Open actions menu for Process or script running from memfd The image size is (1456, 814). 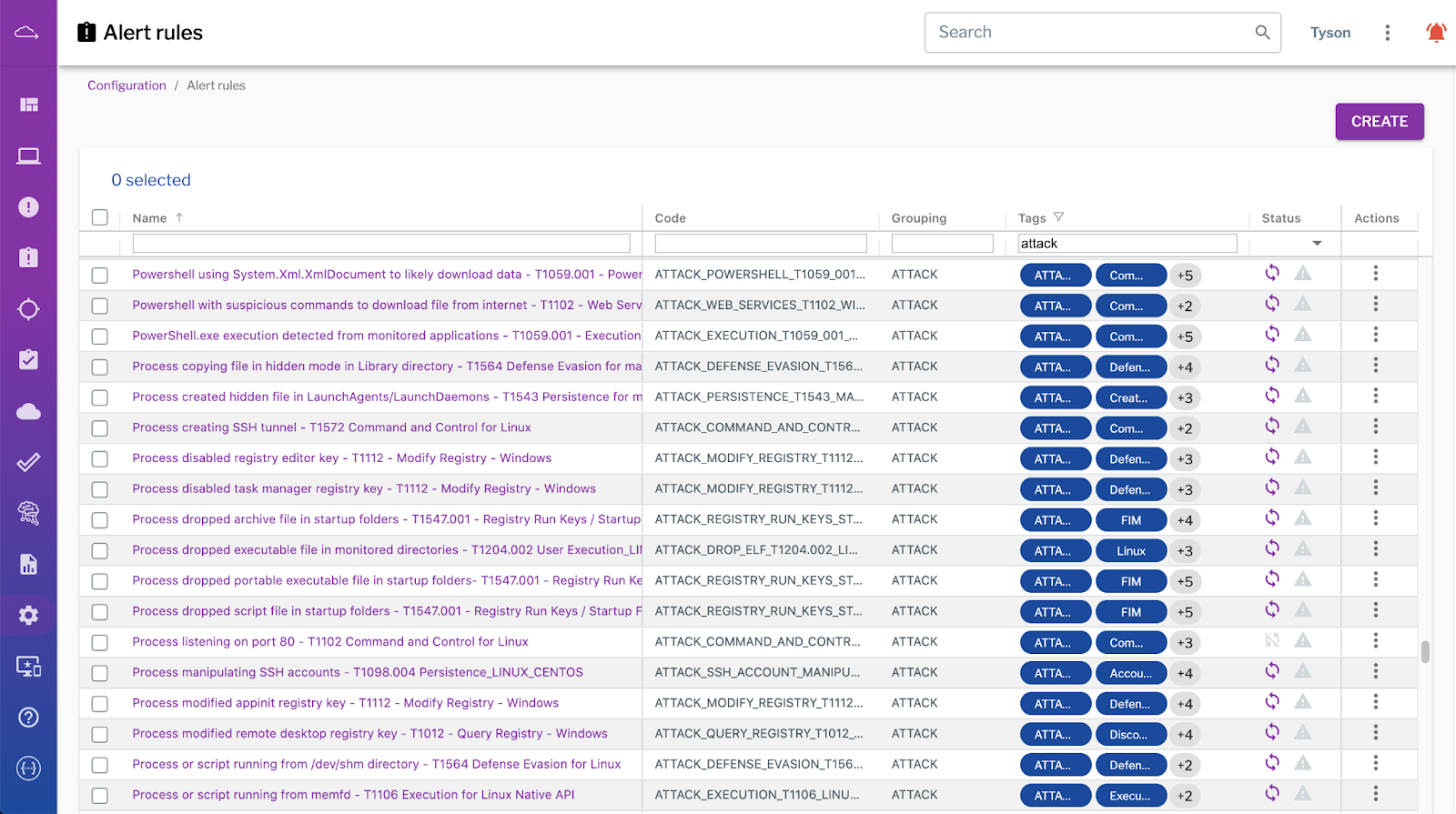click(x=1375, y=793)
